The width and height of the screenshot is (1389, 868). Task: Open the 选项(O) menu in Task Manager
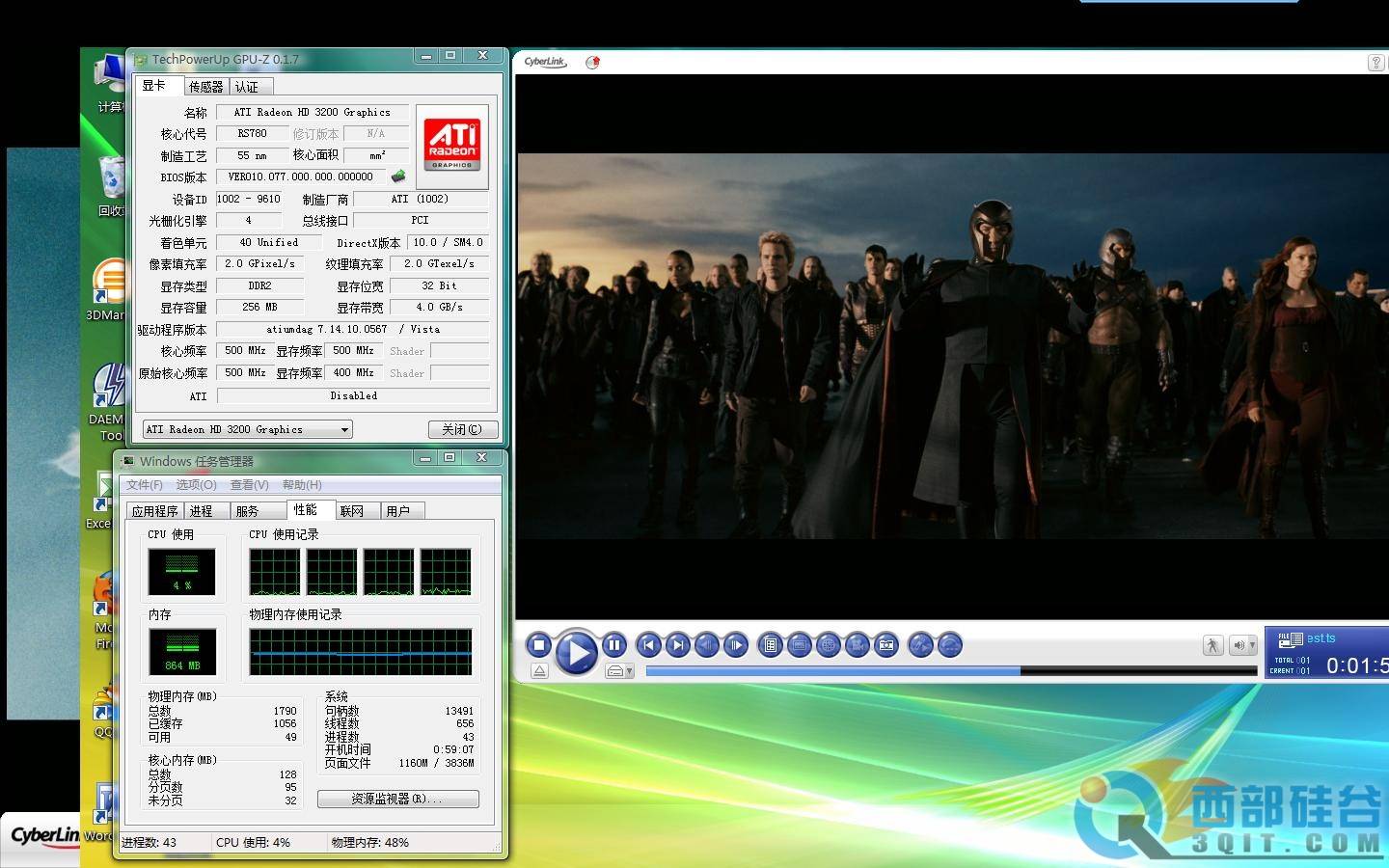[x=196, y=485]
